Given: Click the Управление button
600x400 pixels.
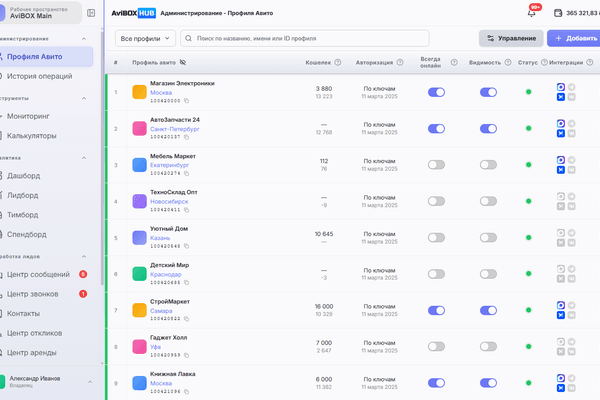Looking at the screenshot, I should pyautogui.click(x=511, y=38).
